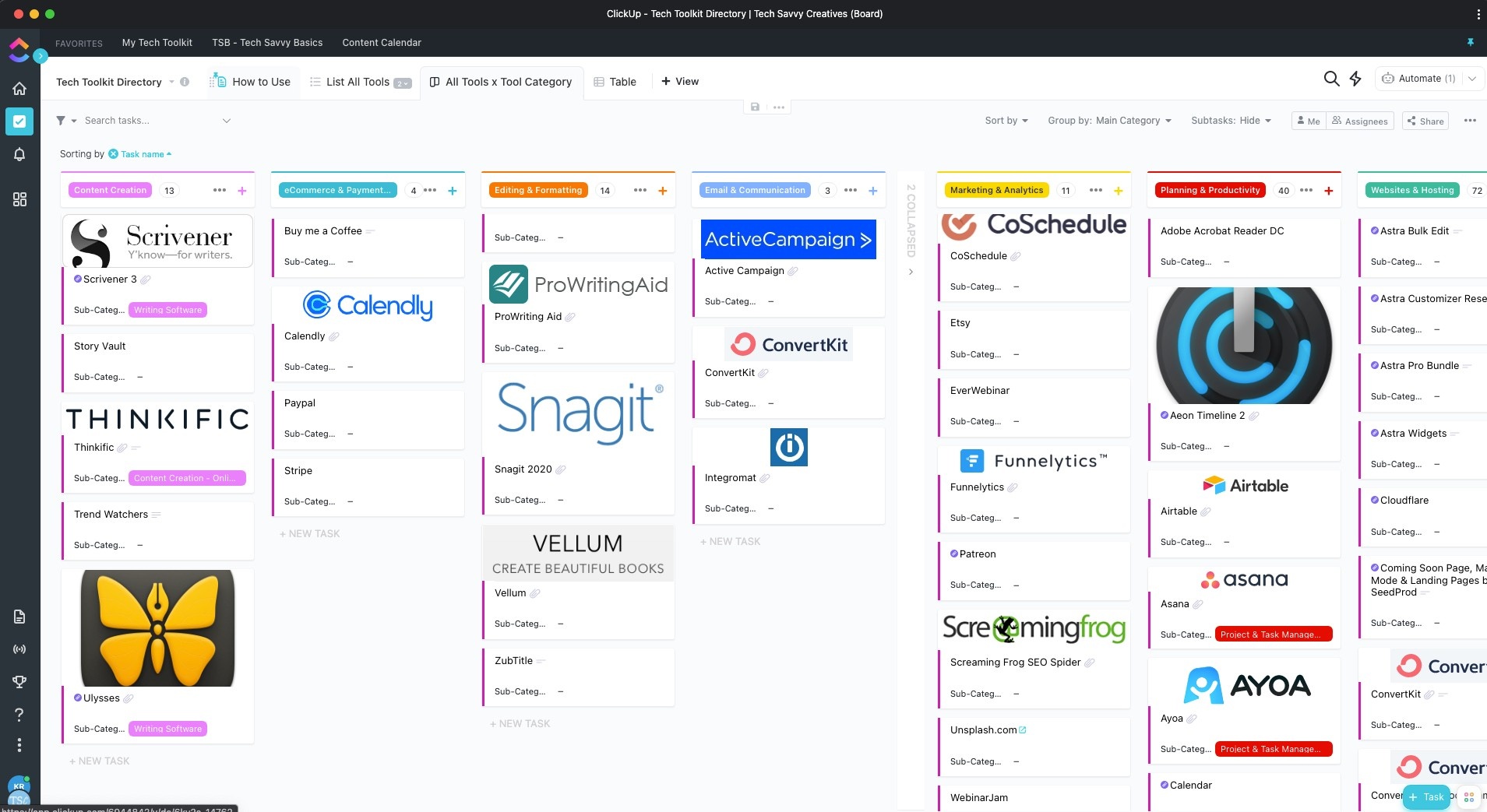Open the lightning bolt quick actions icon

click(x=1355, y=79)
